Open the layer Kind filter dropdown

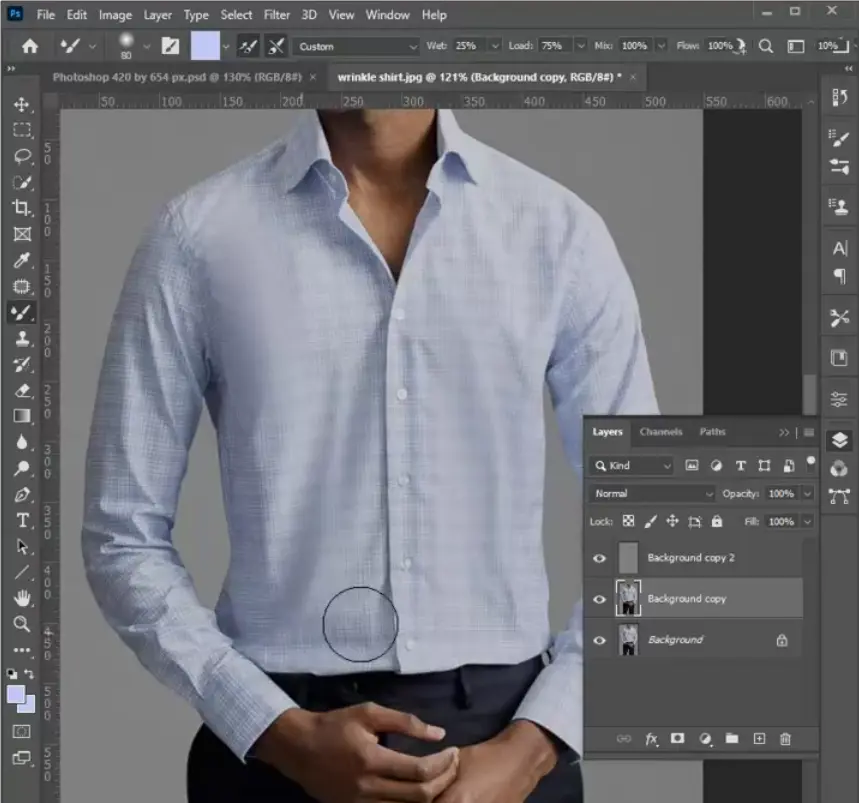(x=631, y=466)
